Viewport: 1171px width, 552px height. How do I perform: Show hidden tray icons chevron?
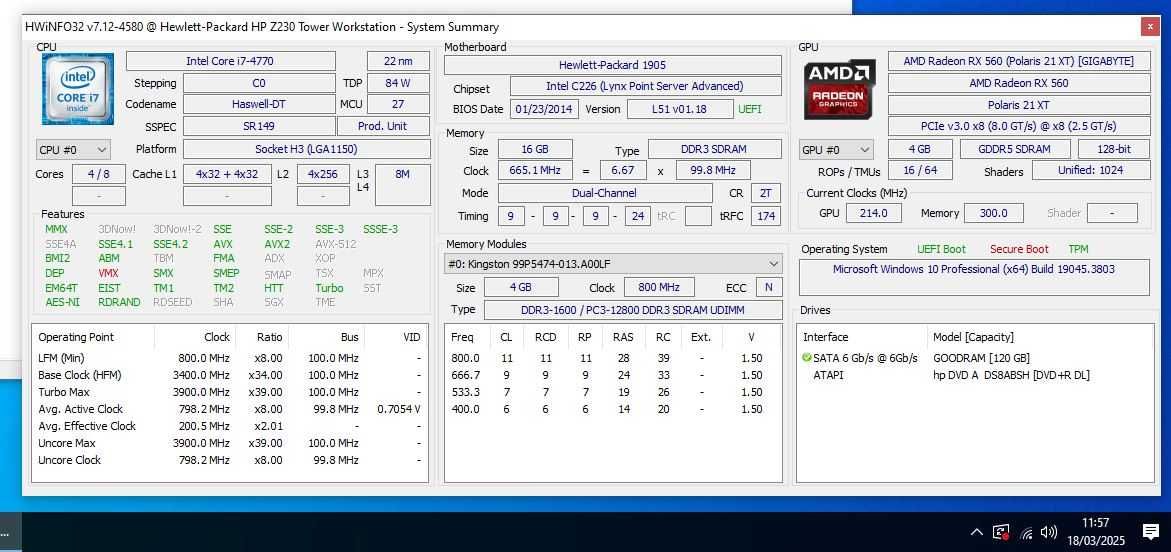(976, 533)
